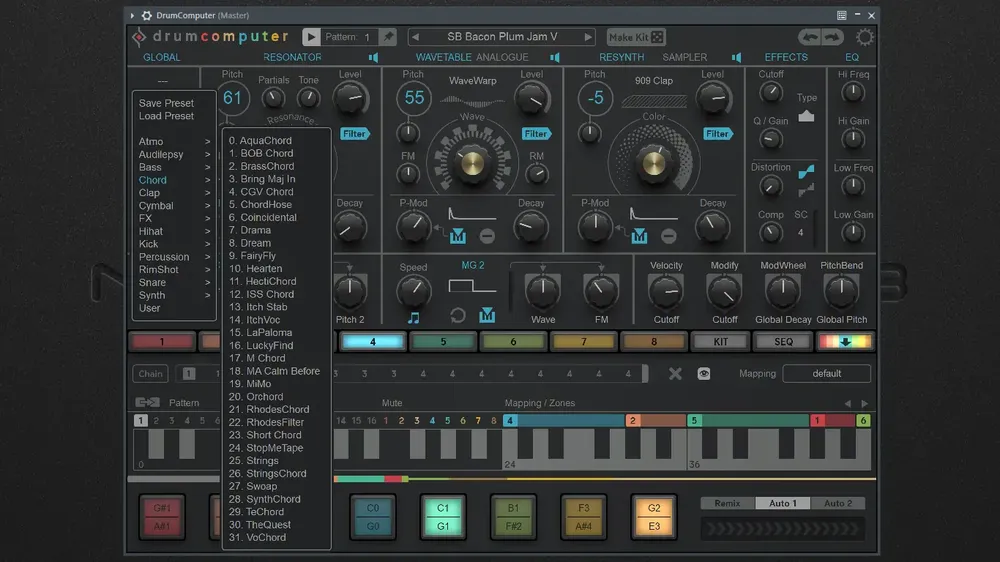Click the filter type shape icon under Type

[x=806, y=115]
